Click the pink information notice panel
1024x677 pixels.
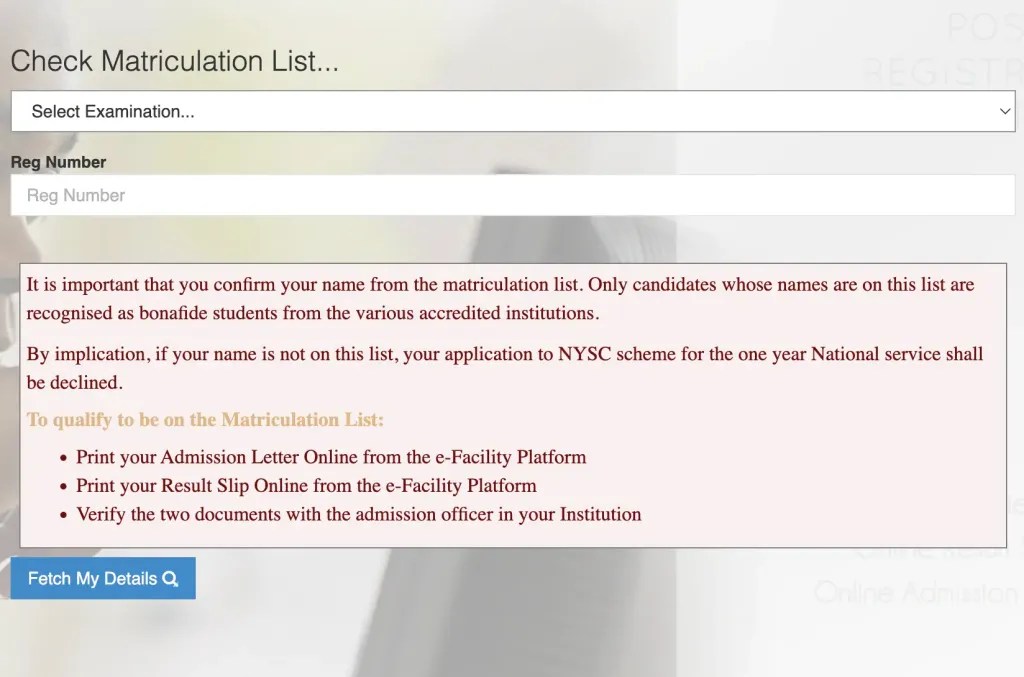coord(512,405)
